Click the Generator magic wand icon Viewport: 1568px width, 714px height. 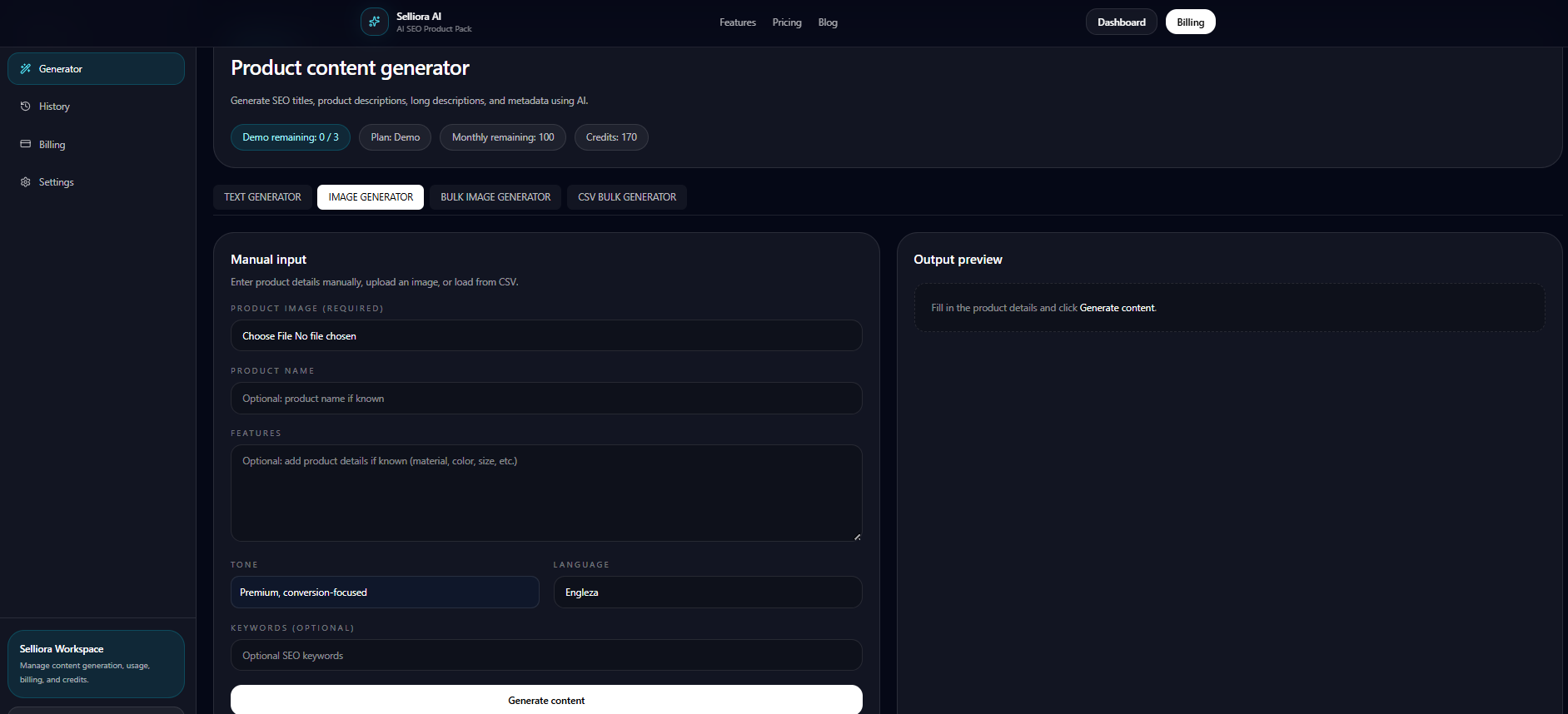[x=26, y=69]
